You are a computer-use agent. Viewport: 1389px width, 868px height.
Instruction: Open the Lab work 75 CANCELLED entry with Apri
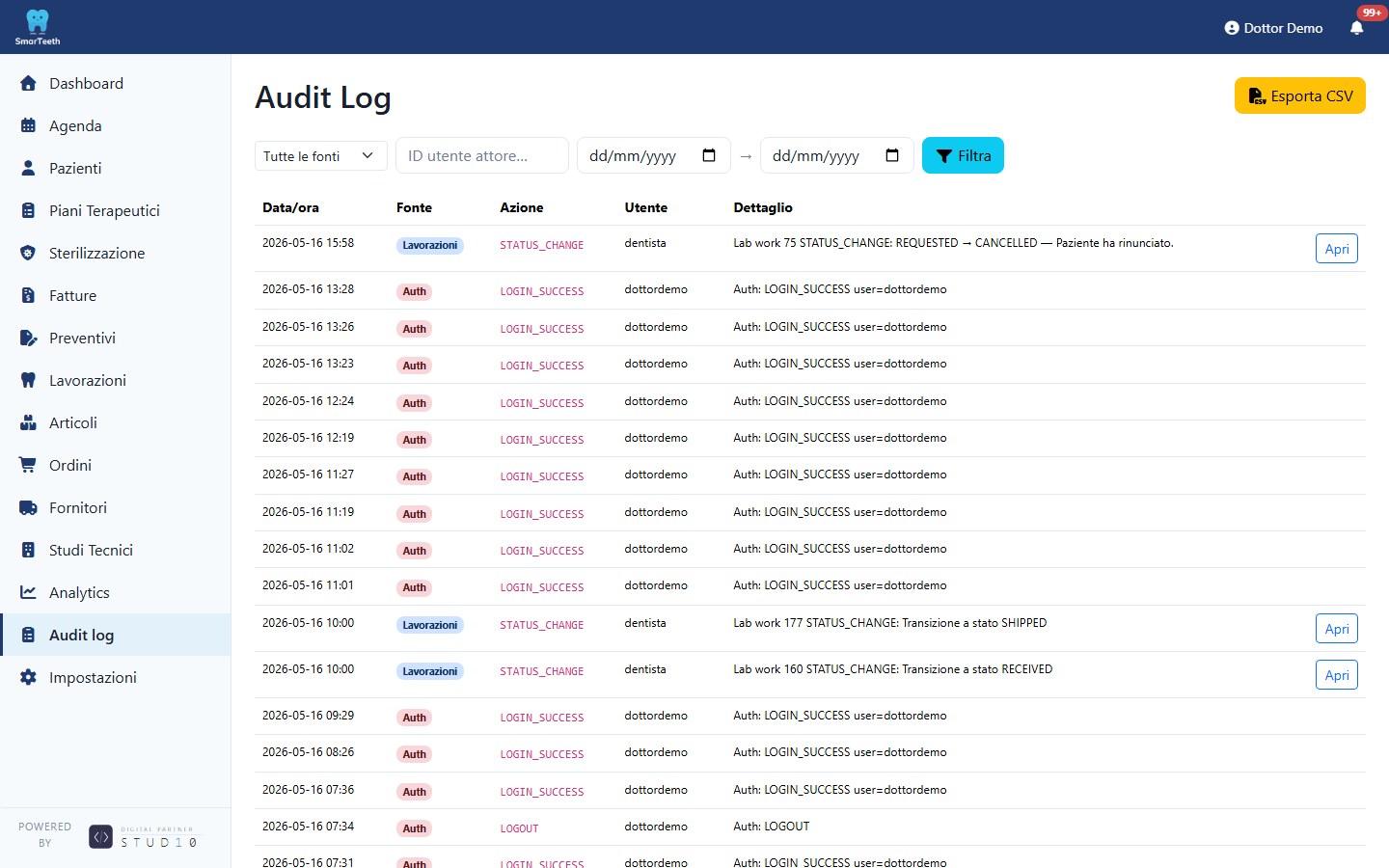pos(1336,249)
